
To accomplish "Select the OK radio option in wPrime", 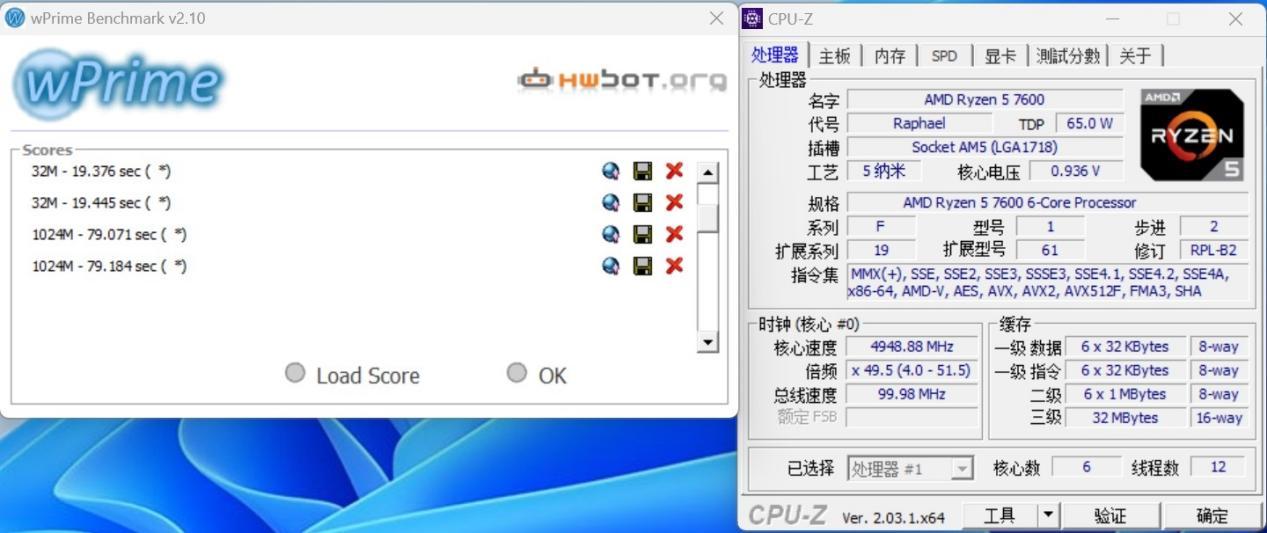I will coord(516,373).
